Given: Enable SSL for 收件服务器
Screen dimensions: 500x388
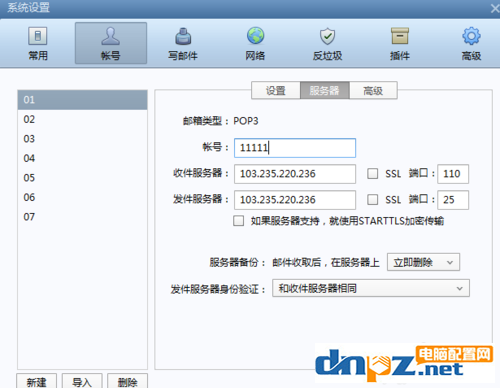Looking at the screenshot, I should click(372, 174).
